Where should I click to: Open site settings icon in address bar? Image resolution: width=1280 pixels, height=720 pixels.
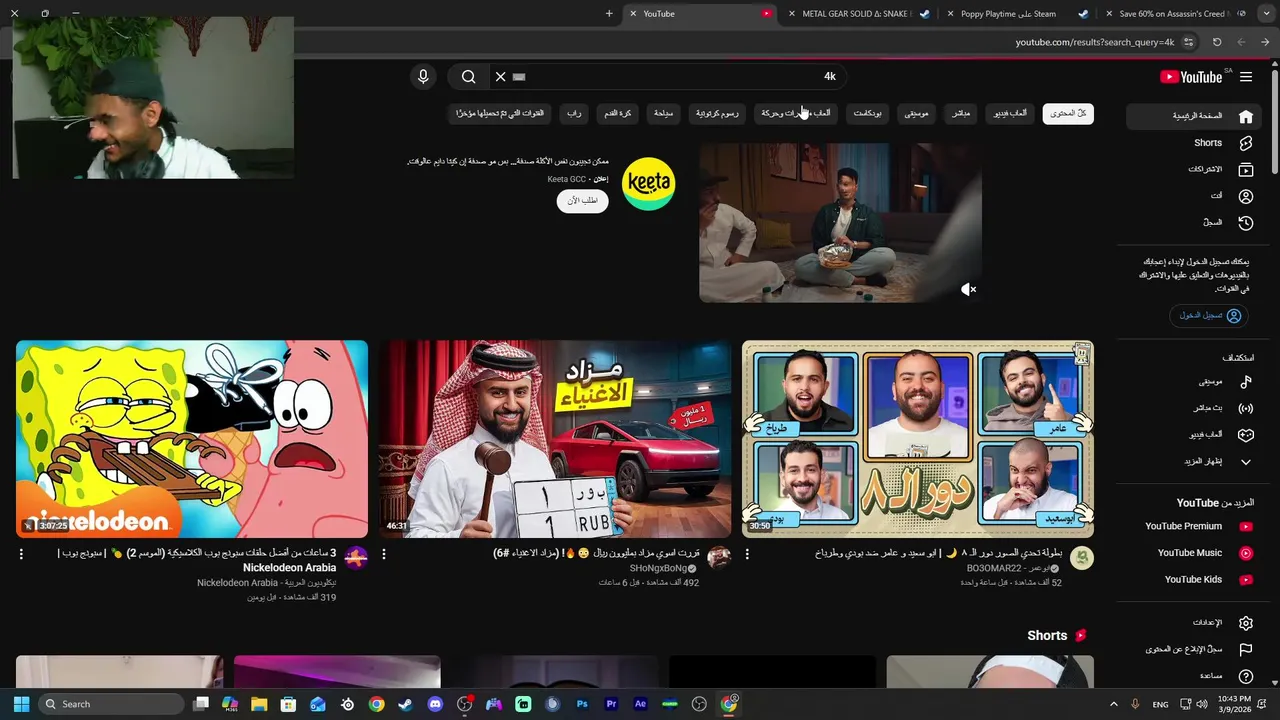tap(1188, 42)
